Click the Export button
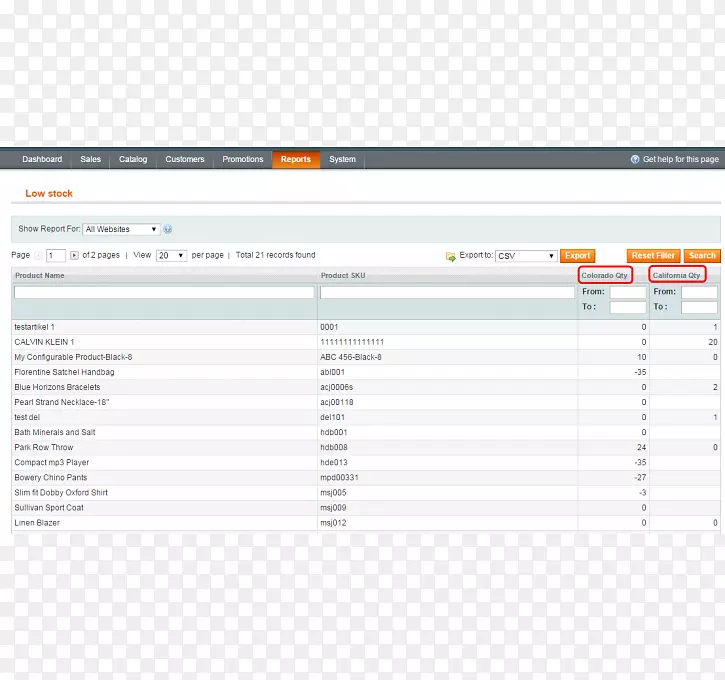 point(577,256)
